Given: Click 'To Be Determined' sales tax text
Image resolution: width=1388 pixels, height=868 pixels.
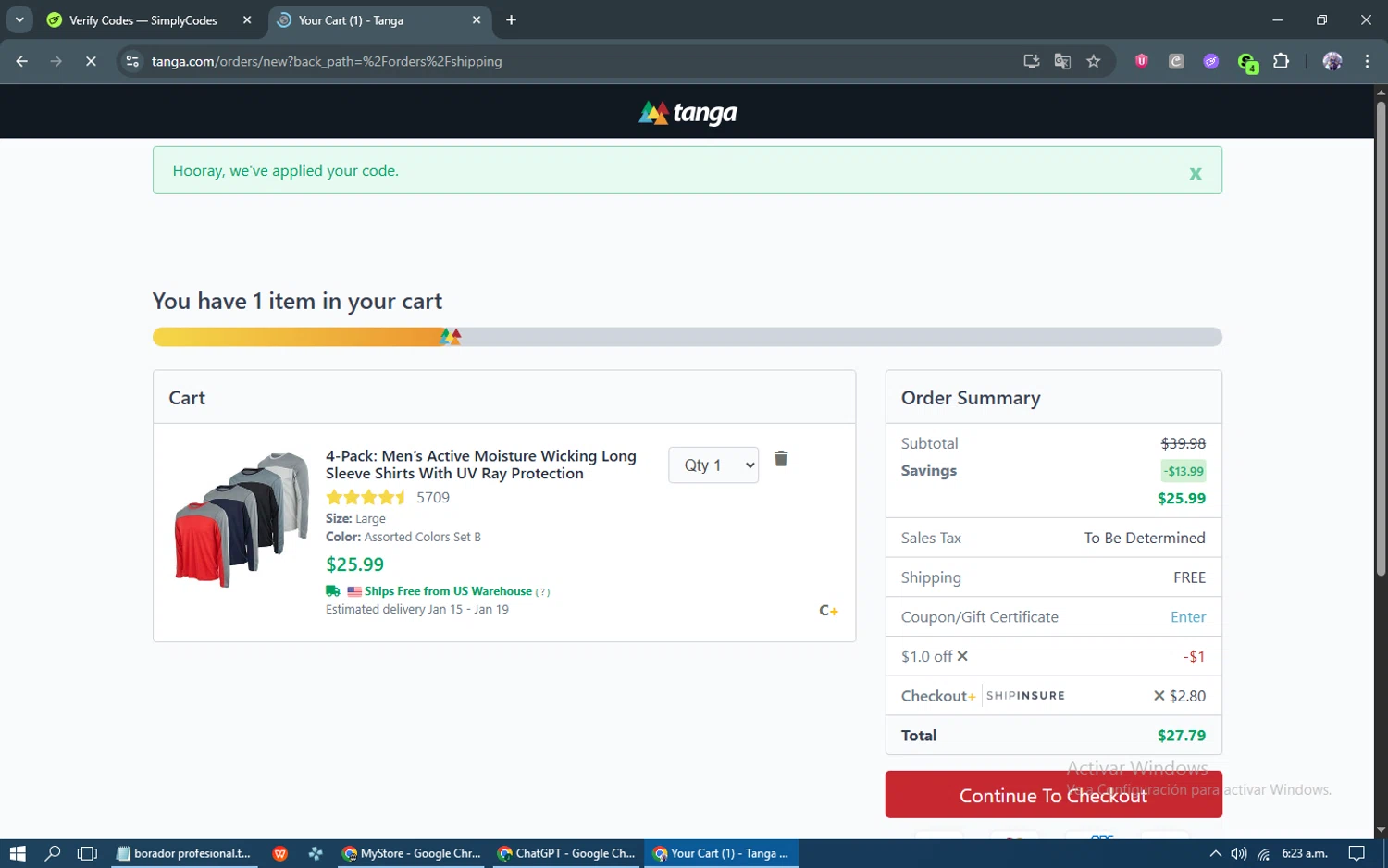Looking at the screenshot, I should pyautogui.click(x=1145, y=538).
